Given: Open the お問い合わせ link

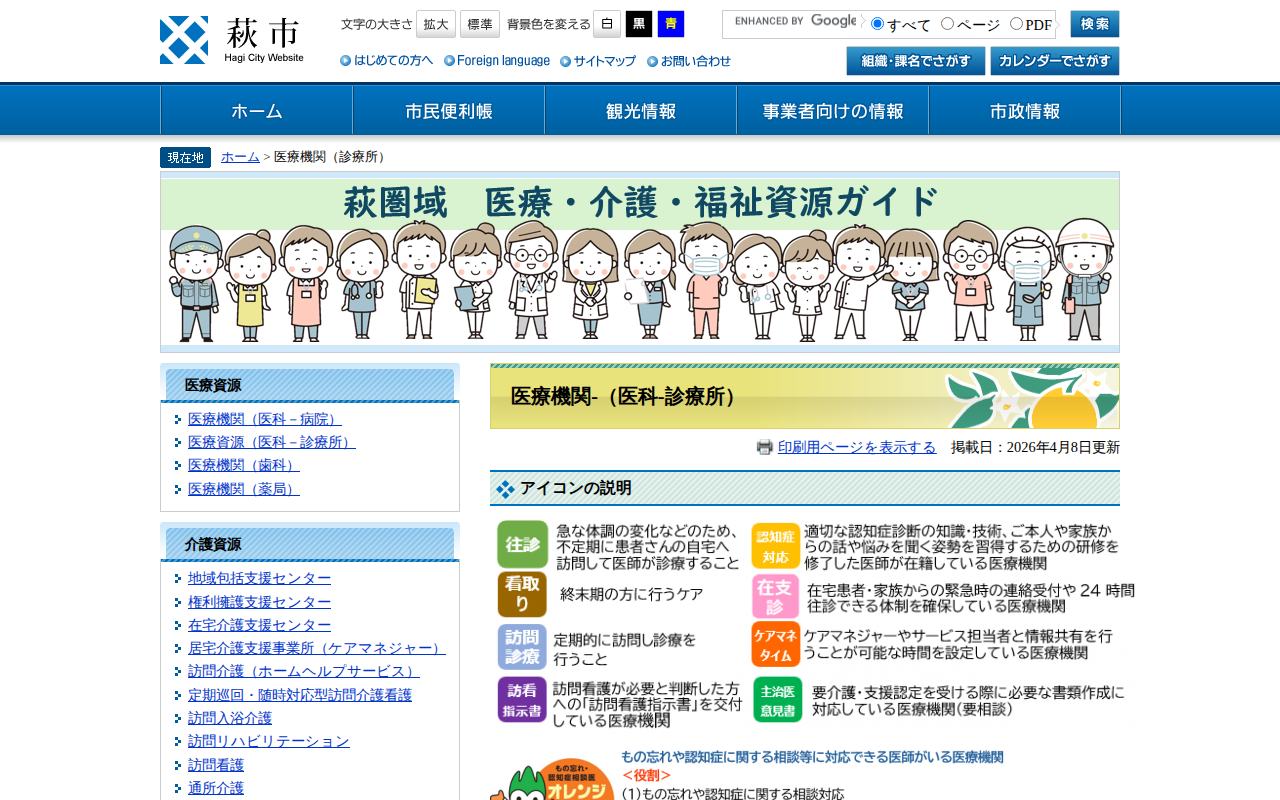Looking at the screenshot, I should pos(689,61).
